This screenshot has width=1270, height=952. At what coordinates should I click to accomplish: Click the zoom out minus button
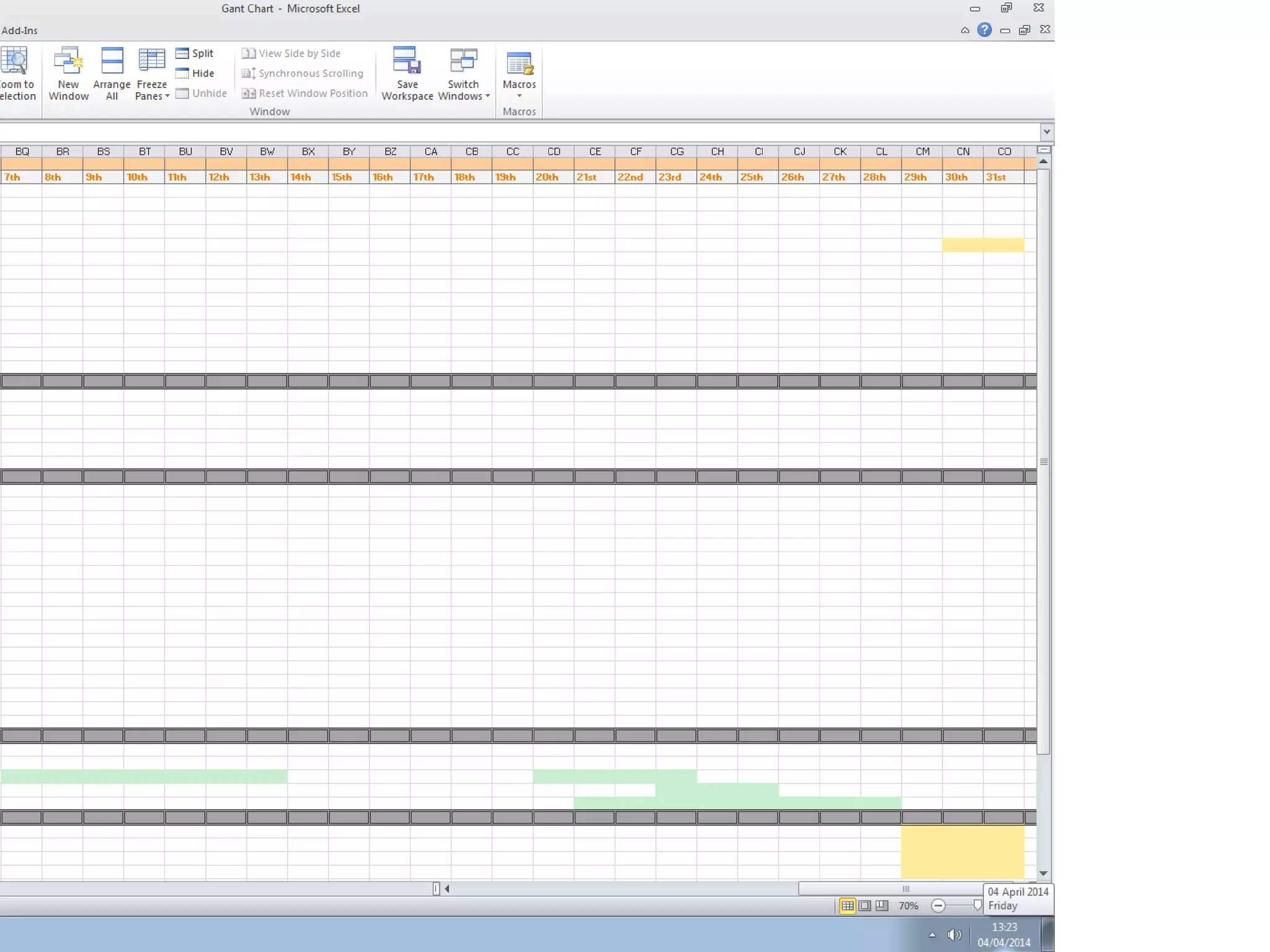pyautogui.click(x=938, y=906)
